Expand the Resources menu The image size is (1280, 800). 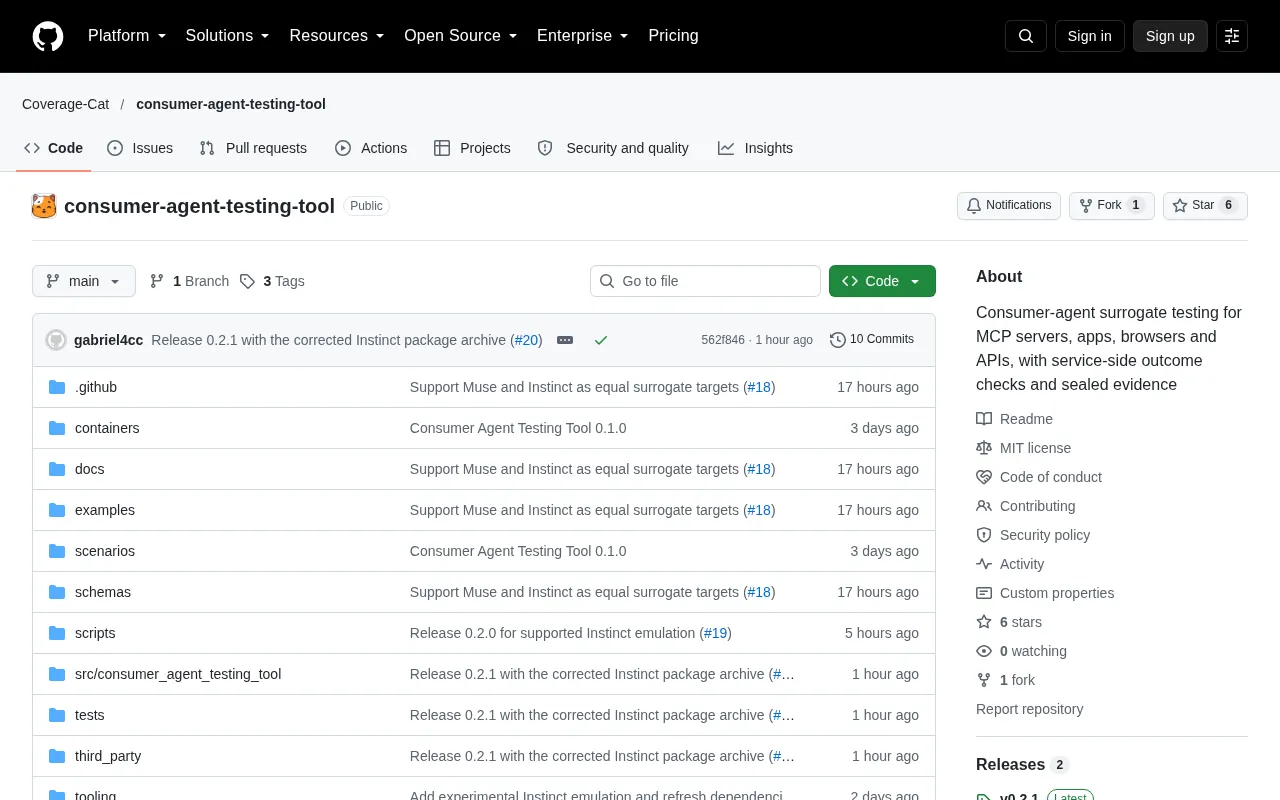click(x=337, y=36)
